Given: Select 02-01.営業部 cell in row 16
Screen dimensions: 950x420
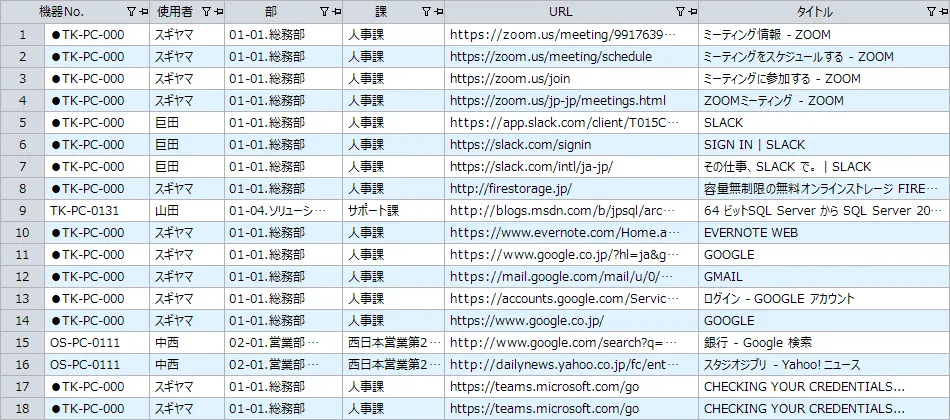Looking at the screenshot, I should click(x=284, y=365).
